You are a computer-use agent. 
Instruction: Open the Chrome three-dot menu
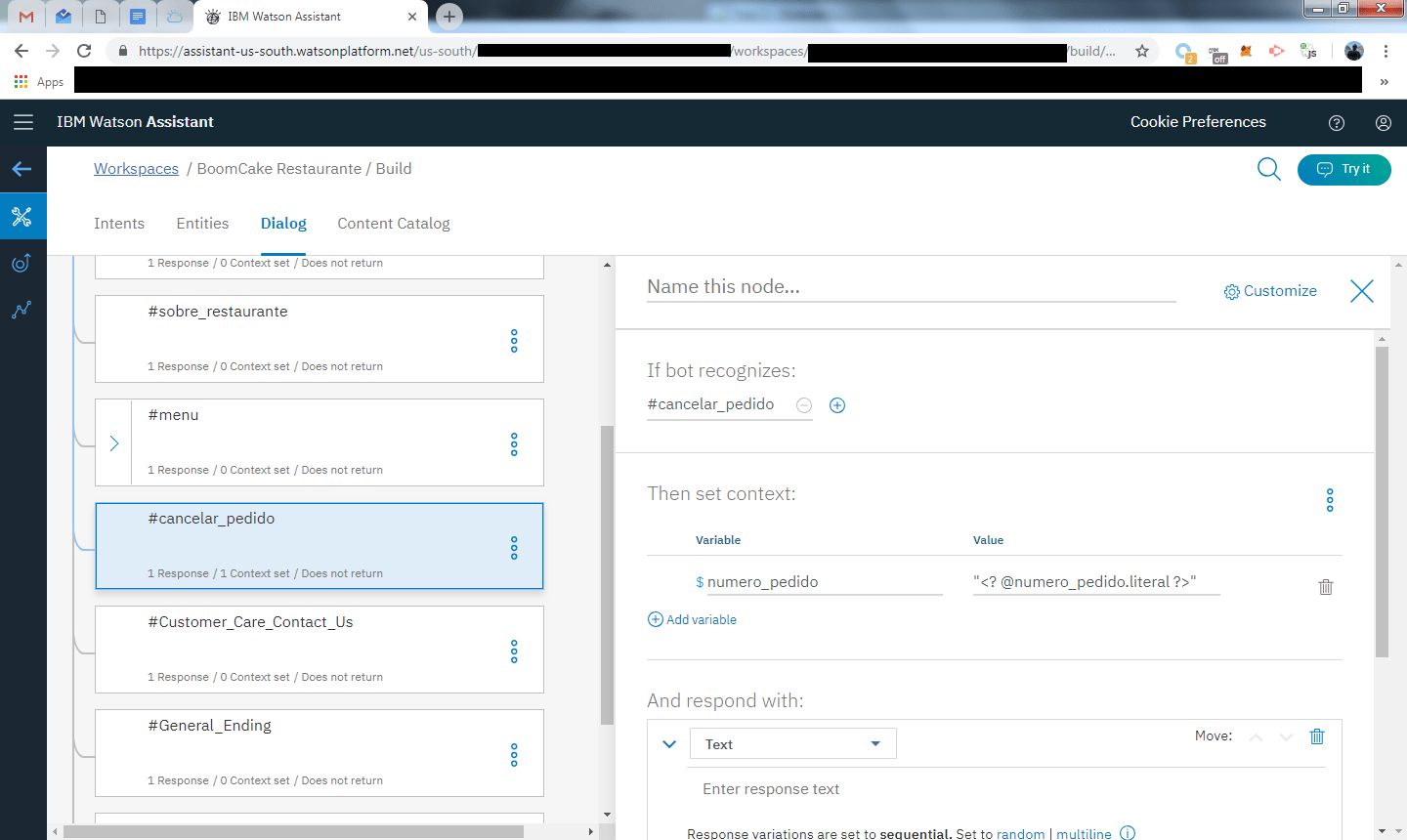coord(1386,51)
